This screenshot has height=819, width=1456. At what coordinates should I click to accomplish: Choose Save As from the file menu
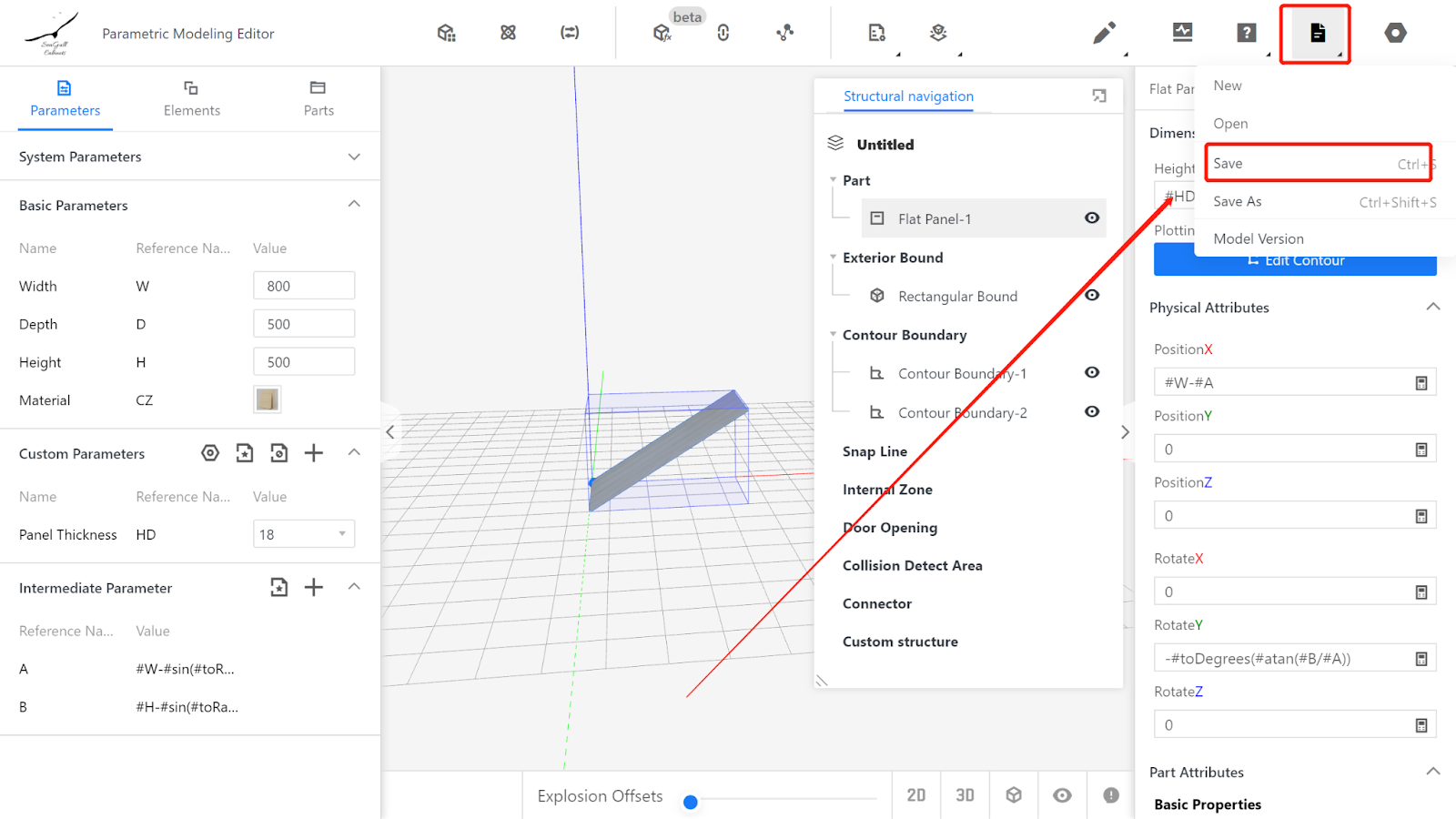(x=1238, y=202)
